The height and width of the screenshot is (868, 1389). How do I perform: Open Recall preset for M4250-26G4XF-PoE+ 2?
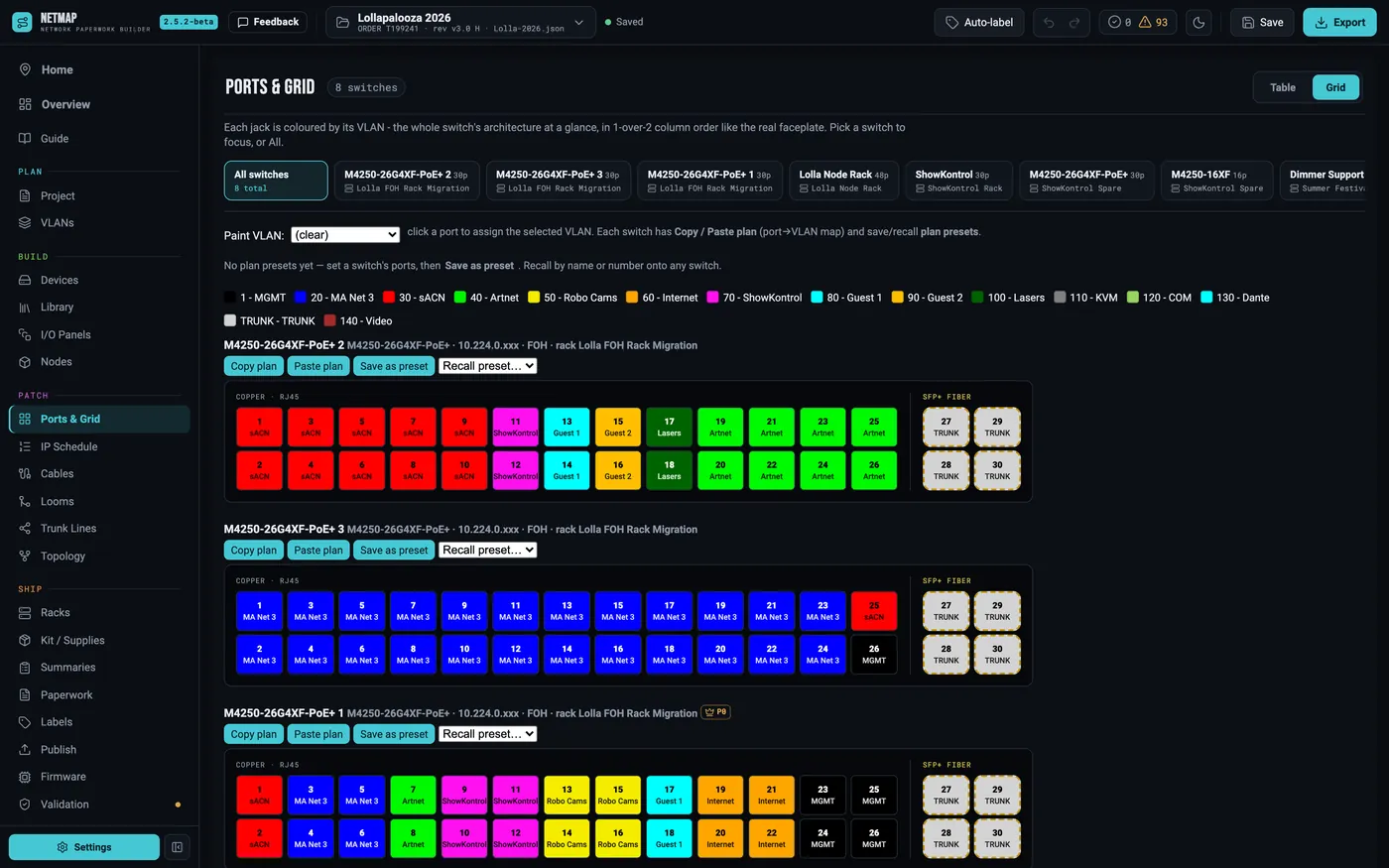(488, 366)
